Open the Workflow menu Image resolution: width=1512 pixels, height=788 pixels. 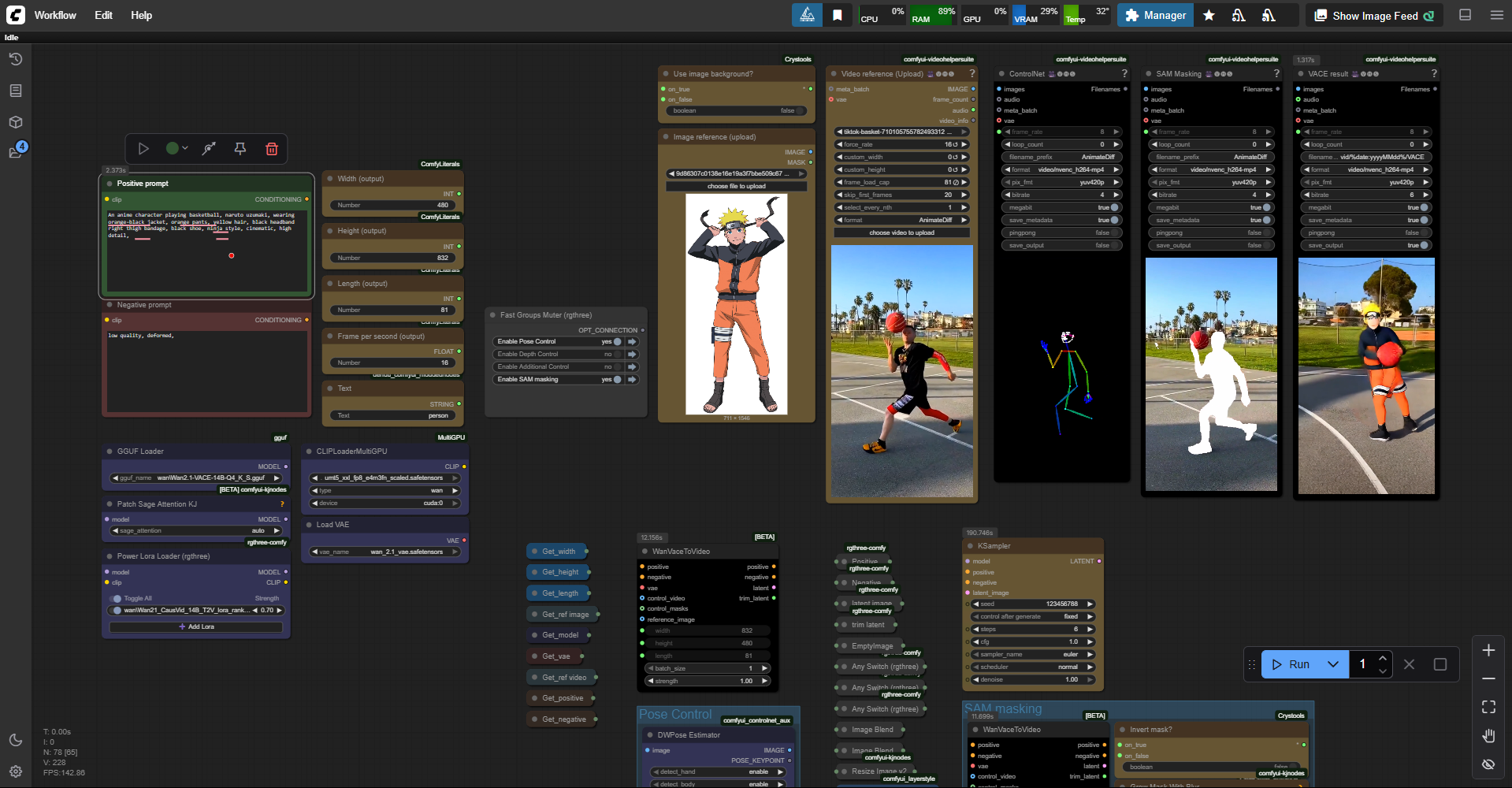[55, 15]
